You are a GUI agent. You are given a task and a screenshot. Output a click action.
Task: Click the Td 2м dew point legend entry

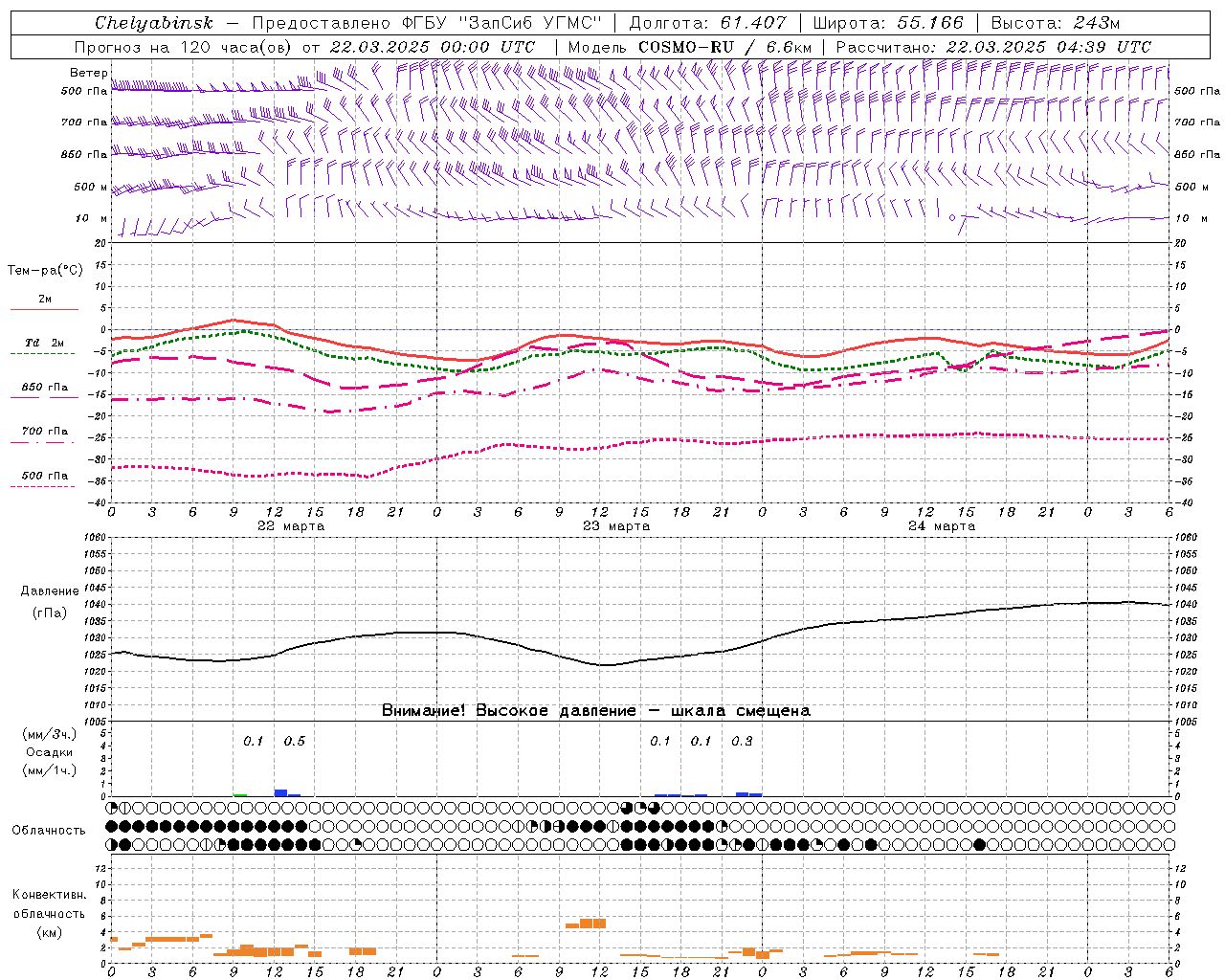click(x=45, y=343)
